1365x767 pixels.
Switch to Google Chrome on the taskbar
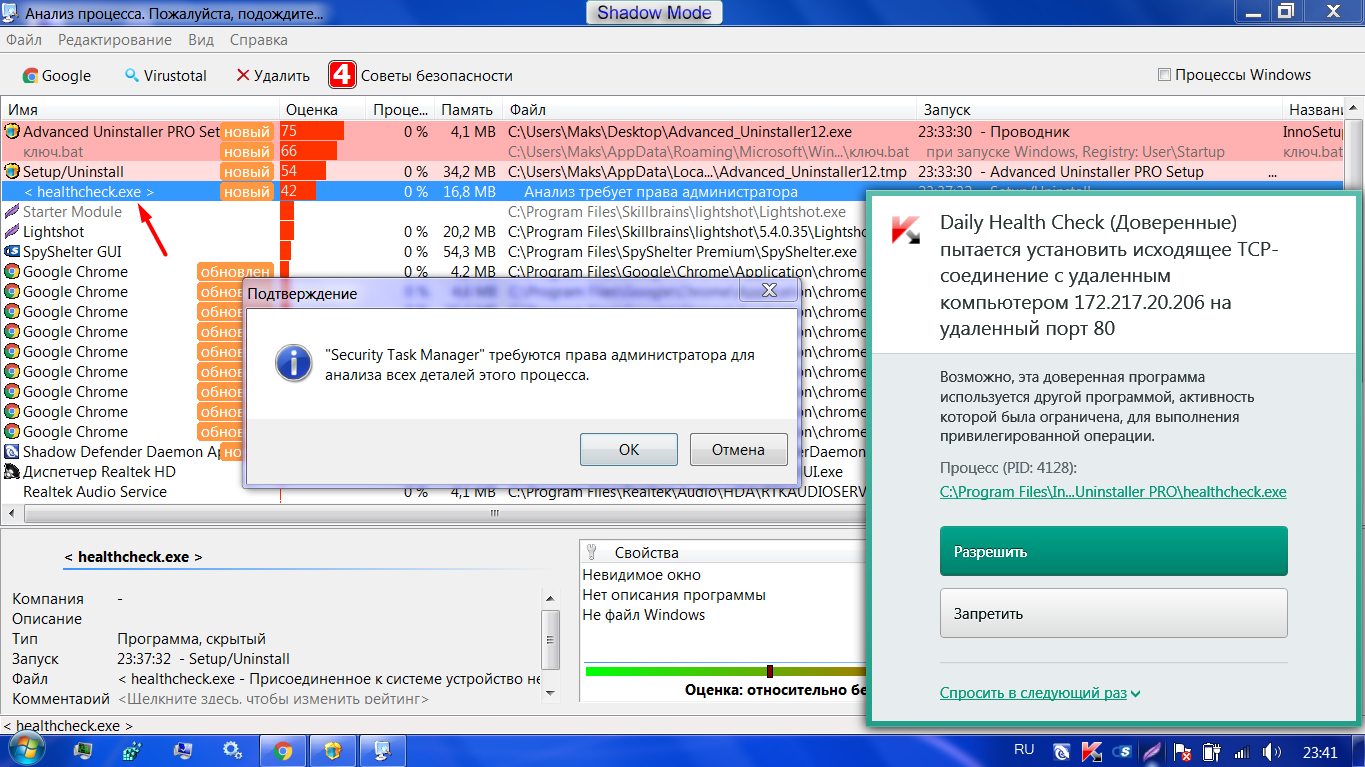click(x=283, y=750)
